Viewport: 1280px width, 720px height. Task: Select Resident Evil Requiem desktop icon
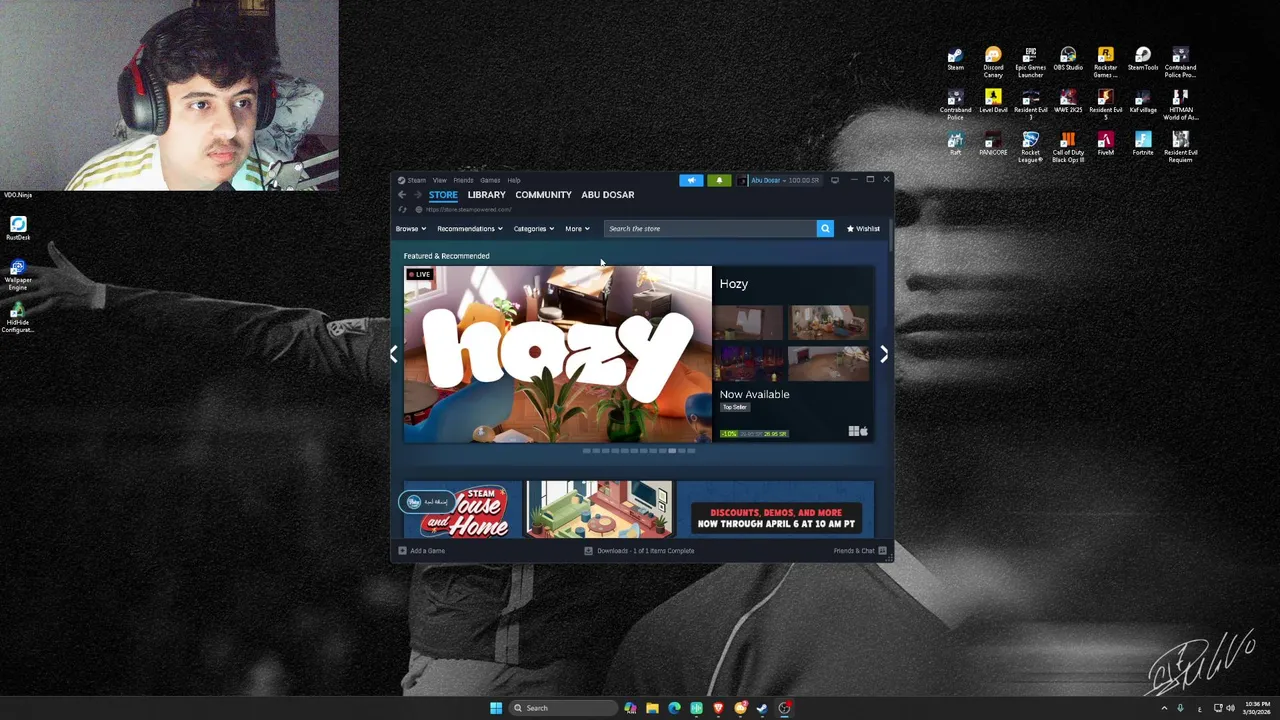(x=1180, y=146)
